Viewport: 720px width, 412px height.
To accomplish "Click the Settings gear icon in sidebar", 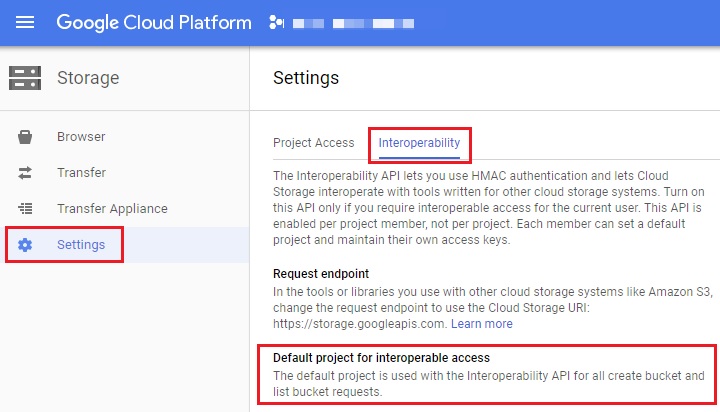I will 26,245.
